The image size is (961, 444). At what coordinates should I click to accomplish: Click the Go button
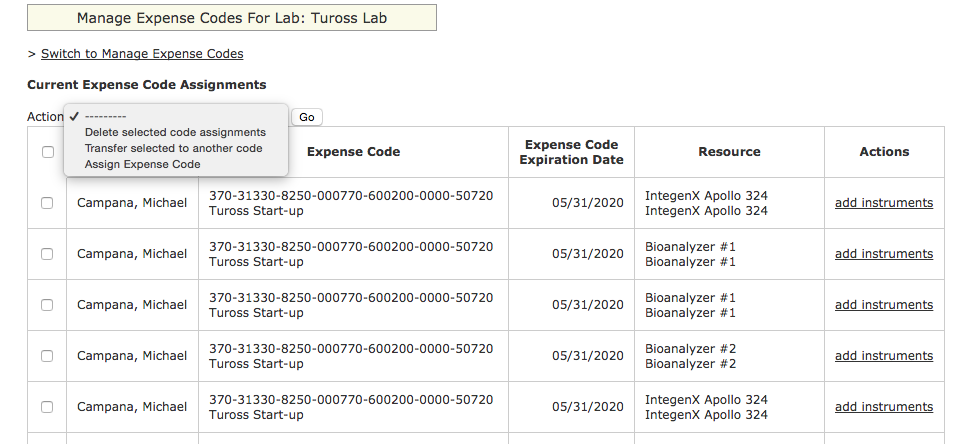[x=306, y=117]
